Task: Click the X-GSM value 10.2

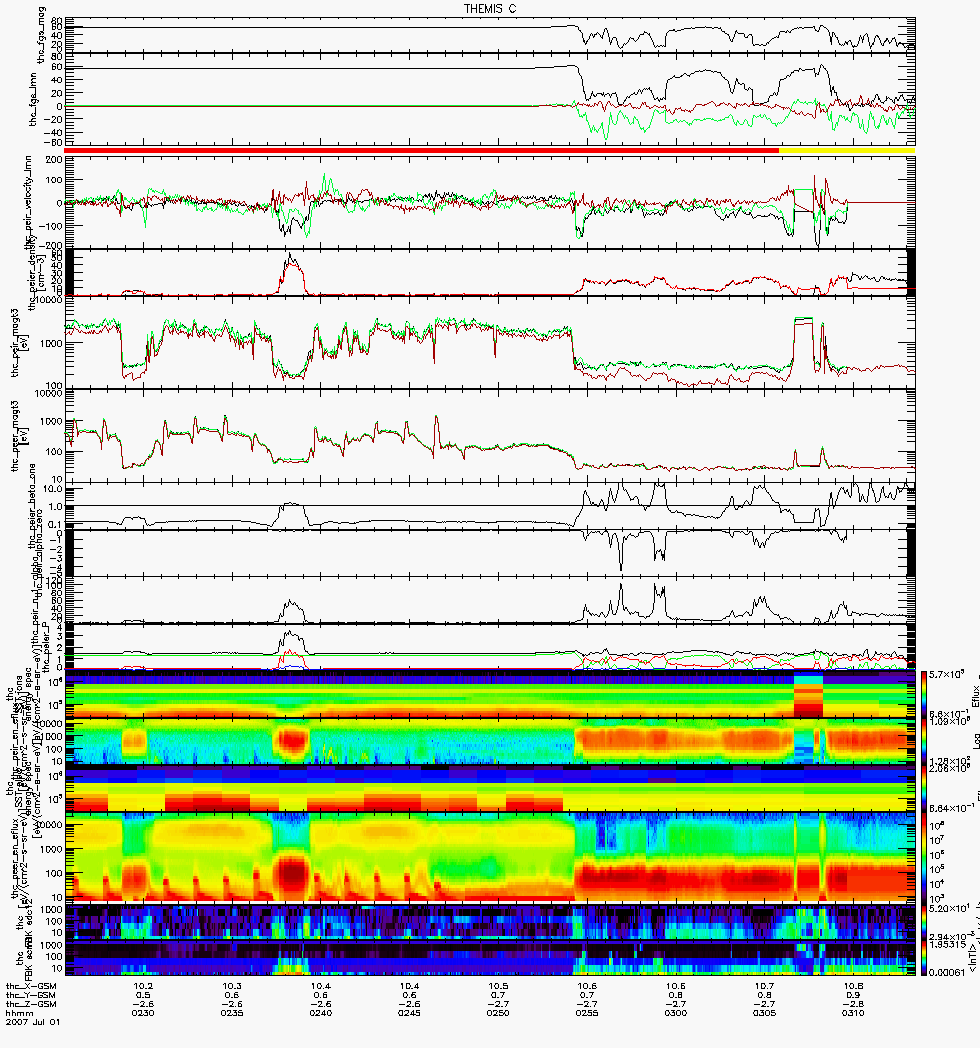Action: pyautogui.click(x=144, y=986)
